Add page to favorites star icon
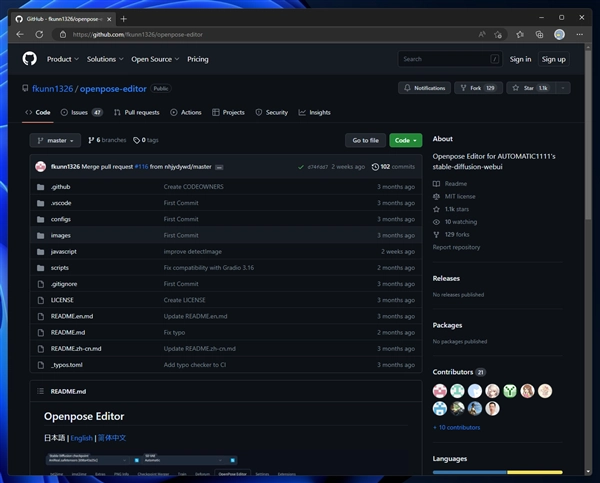 (x=498, y=34)
